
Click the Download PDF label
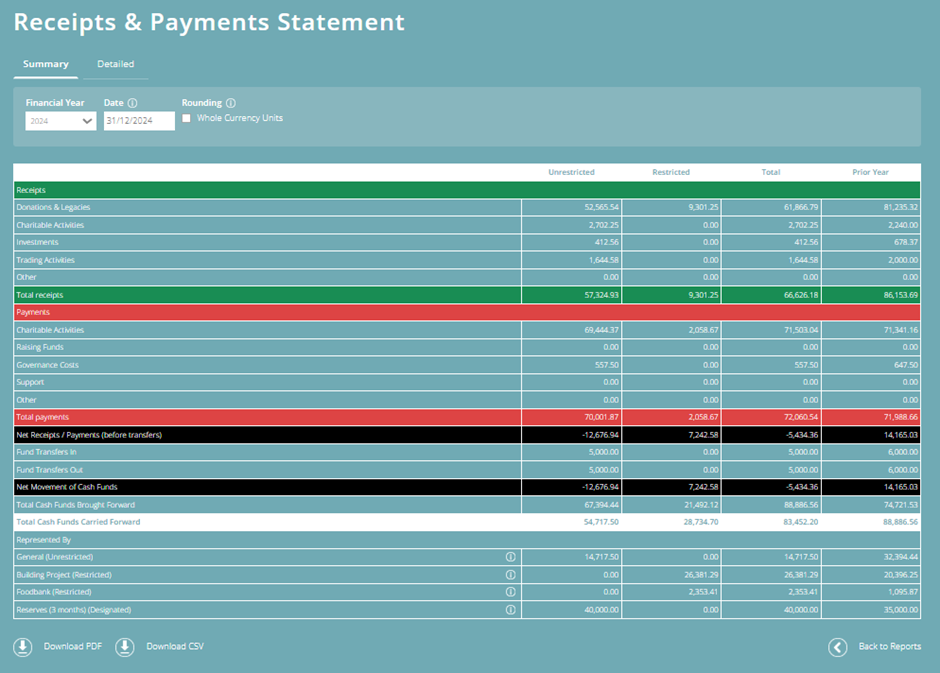click(71, 647)
